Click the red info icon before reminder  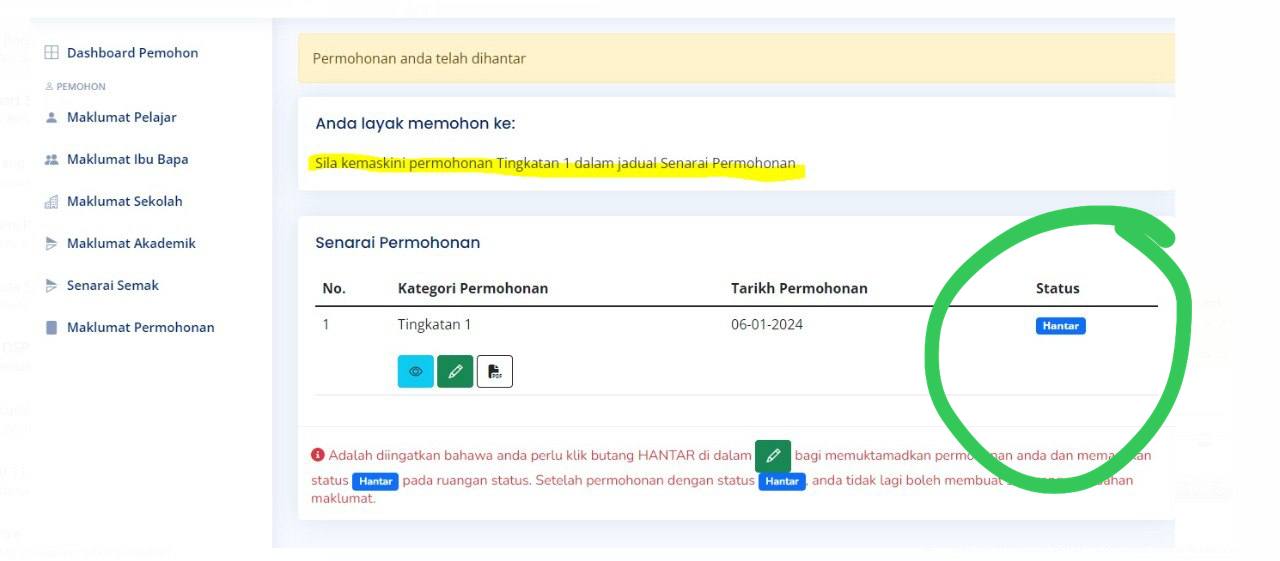click(x=318, y=455)
